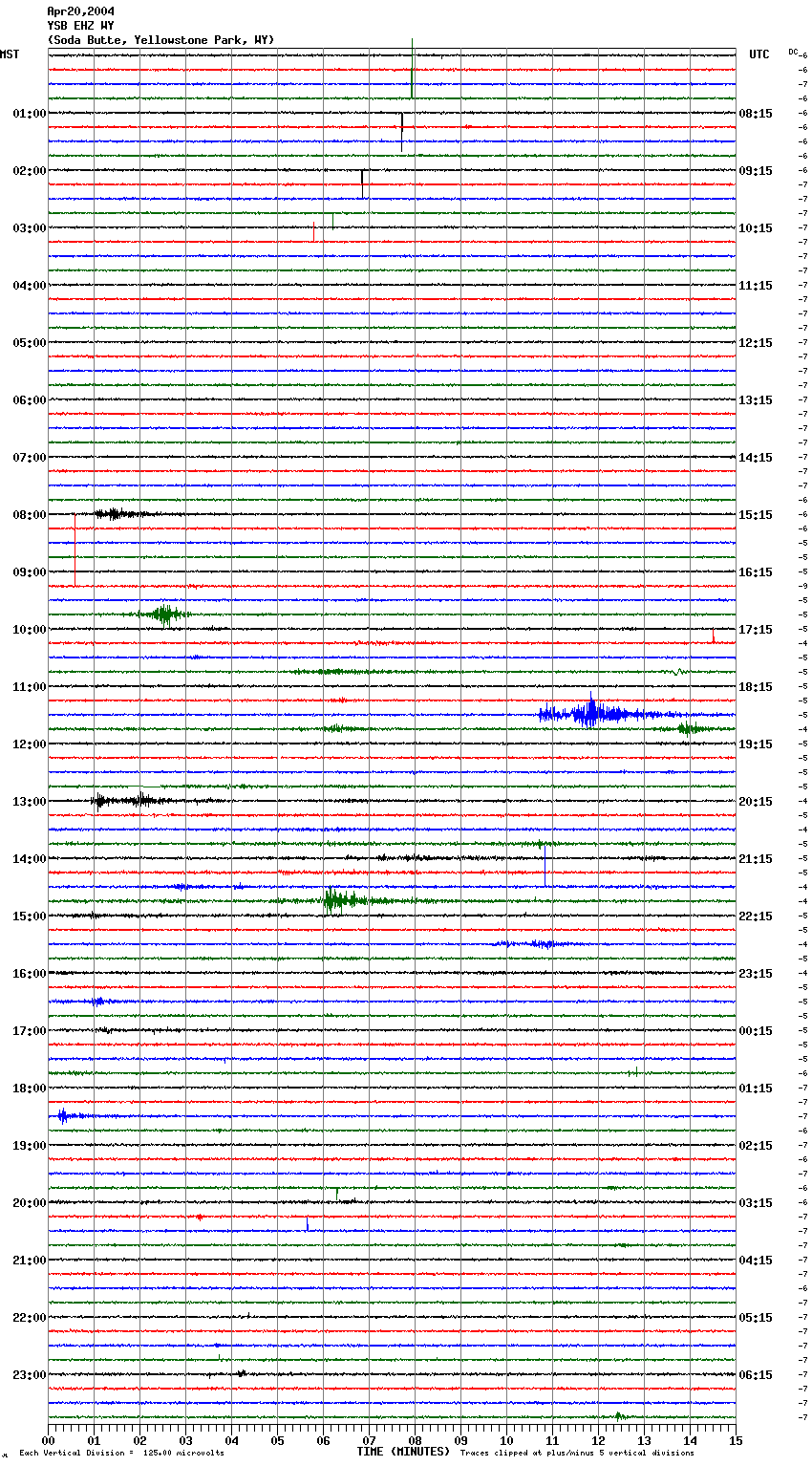Click the '10:15' UTC time label
812x1466 pixels.
(756, 228)
